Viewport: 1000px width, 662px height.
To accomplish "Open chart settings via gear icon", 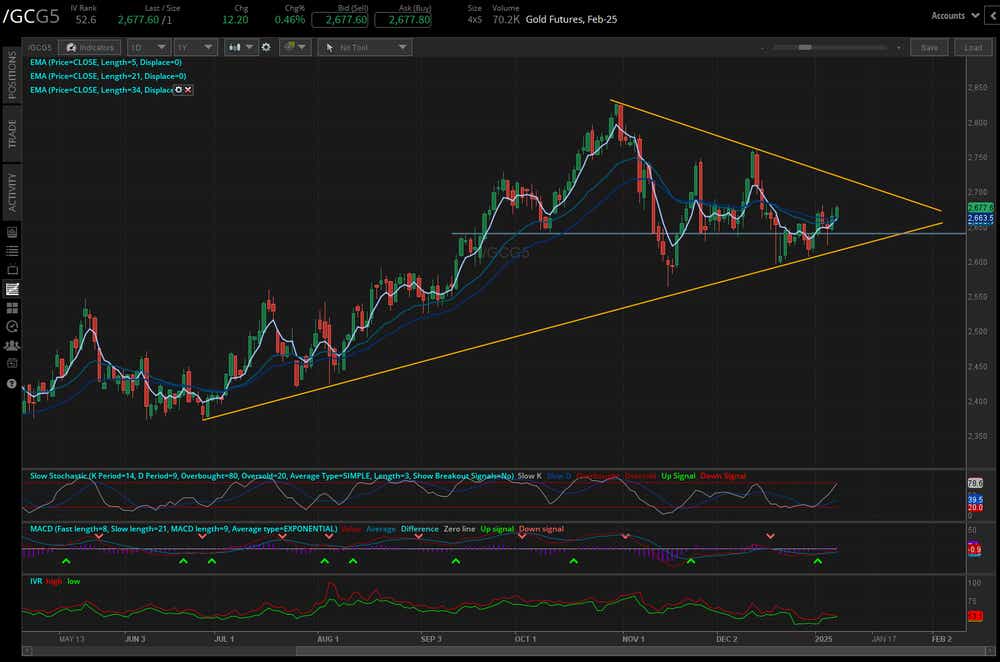I will [x=266, y=46].
